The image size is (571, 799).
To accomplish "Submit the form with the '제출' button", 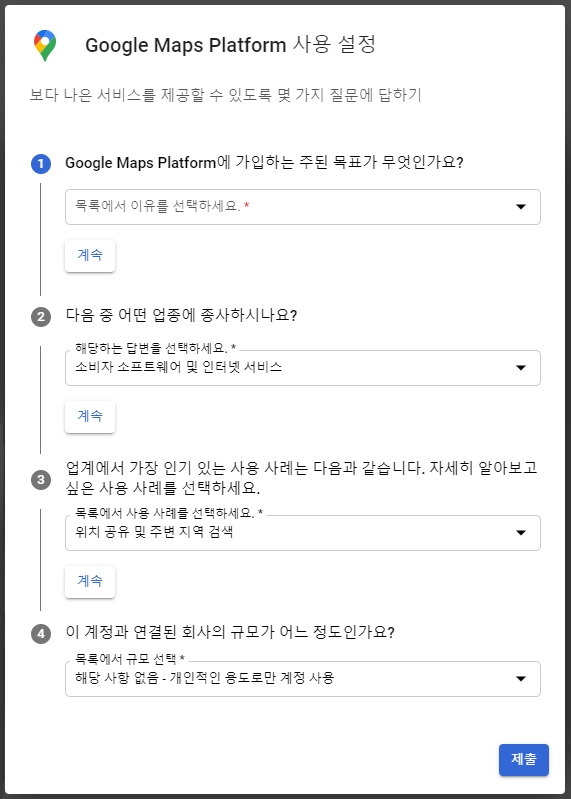I will click(x=524, y=760).
